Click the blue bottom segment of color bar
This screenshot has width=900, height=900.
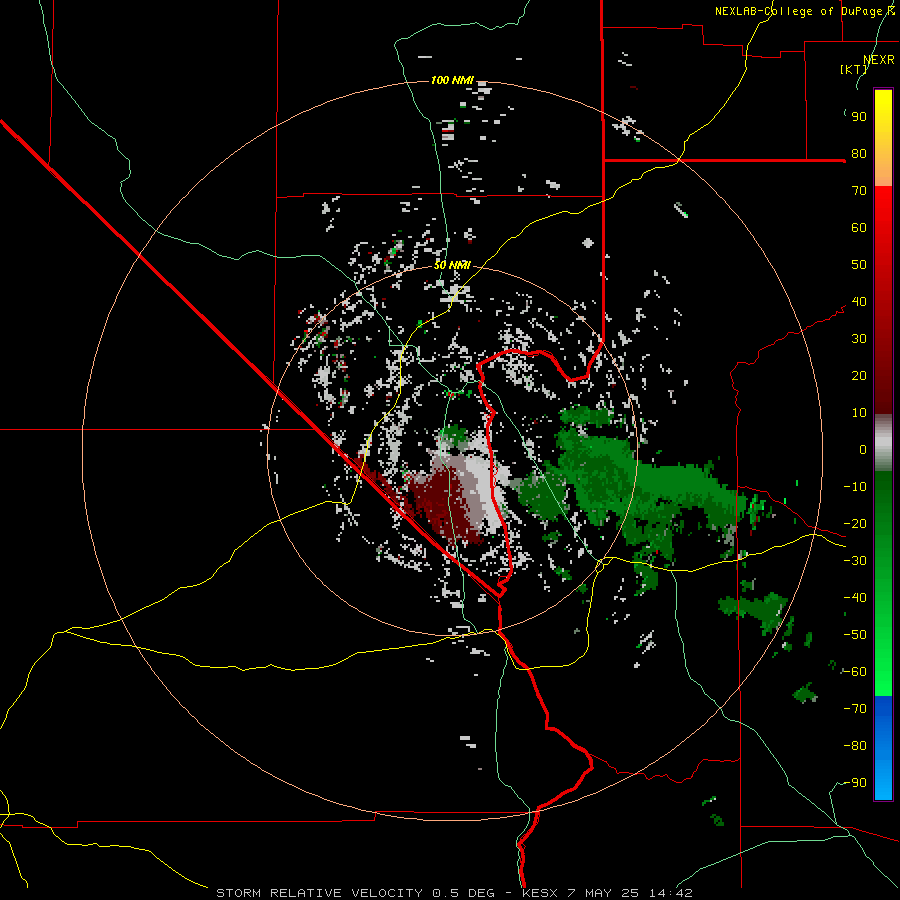[x=883, y=748]
